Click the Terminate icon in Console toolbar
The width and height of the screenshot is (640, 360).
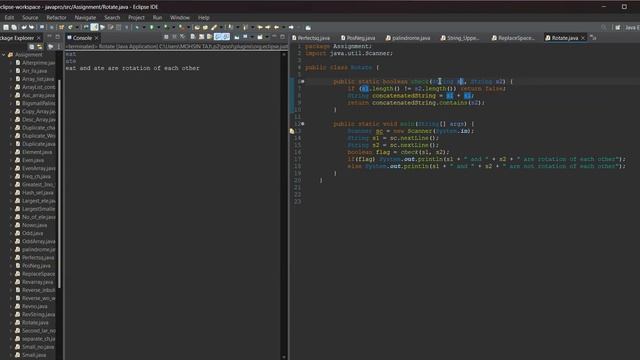tap(166, 37)
